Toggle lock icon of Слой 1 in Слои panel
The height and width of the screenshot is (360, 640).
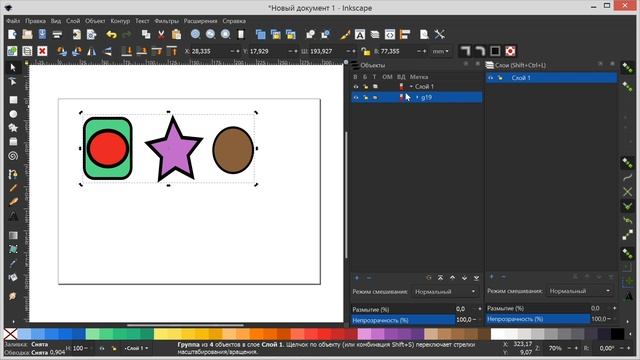click(x=500, y=78)
